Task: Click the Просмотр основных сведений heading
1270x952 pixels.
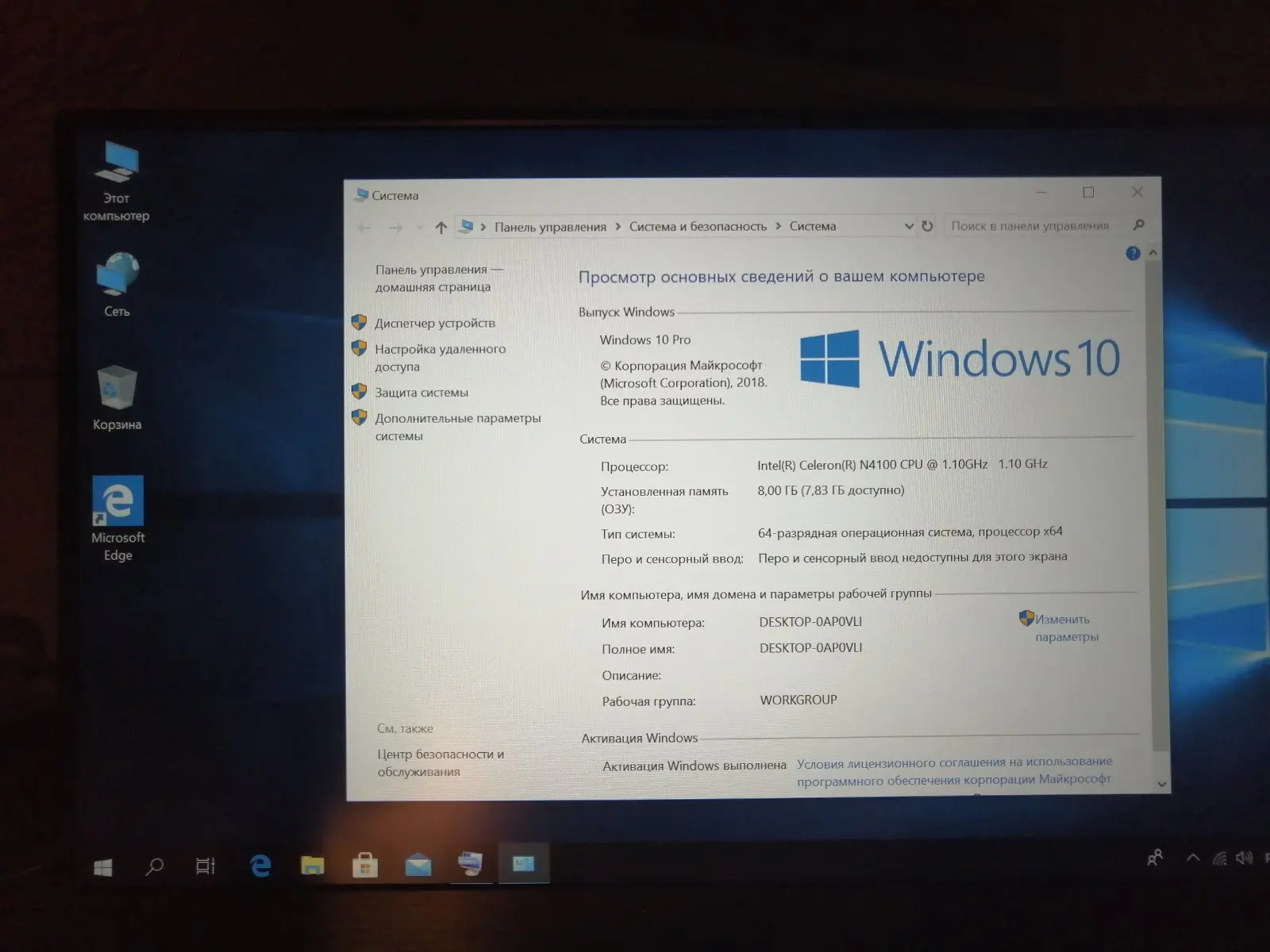Action: [x=781, y=276]
